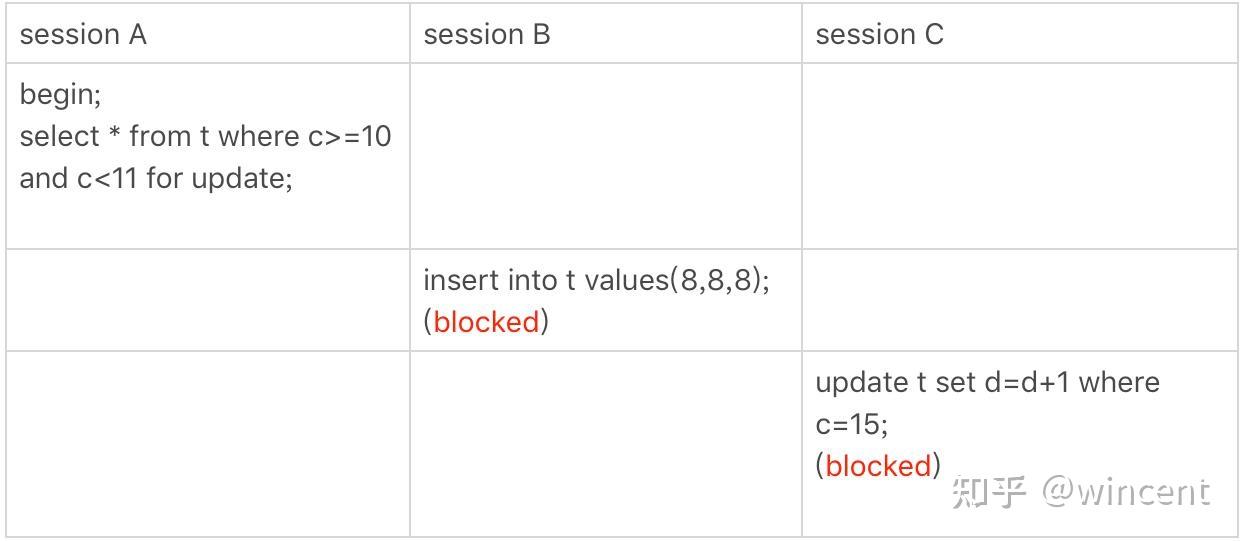Click the update t set d=d+1 statement

pyautogui.click(x=988, y=382)
